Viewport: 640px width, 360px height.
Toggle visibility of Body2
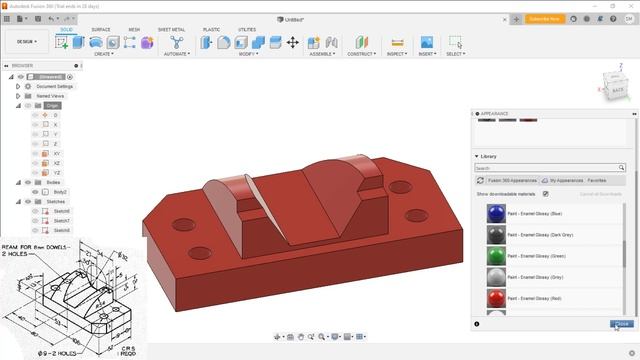point(35,192)
